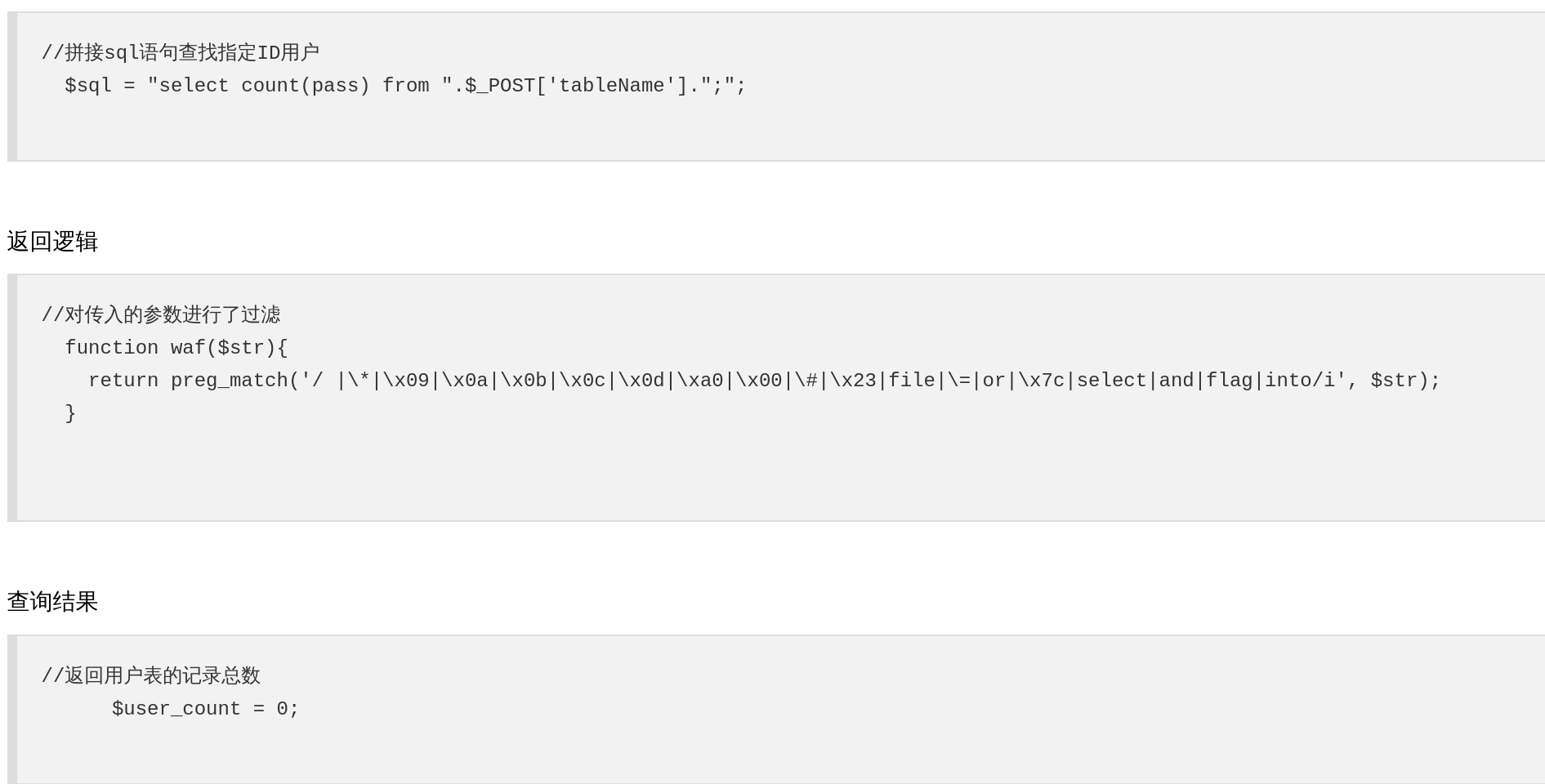
Task: Click the $sql variable assignment line
Action: point(404,86)
